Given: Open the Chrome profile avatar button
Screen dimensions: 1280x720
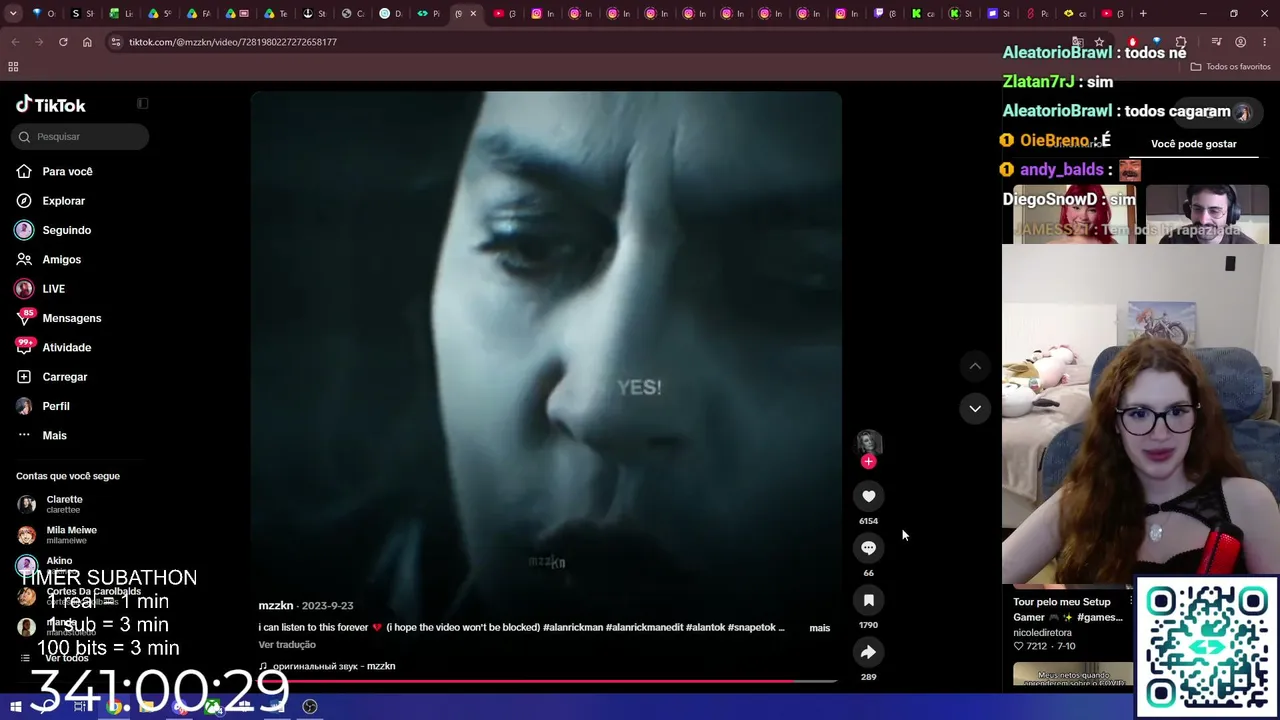Looking at the screenshot, I should coord(1240,42).
